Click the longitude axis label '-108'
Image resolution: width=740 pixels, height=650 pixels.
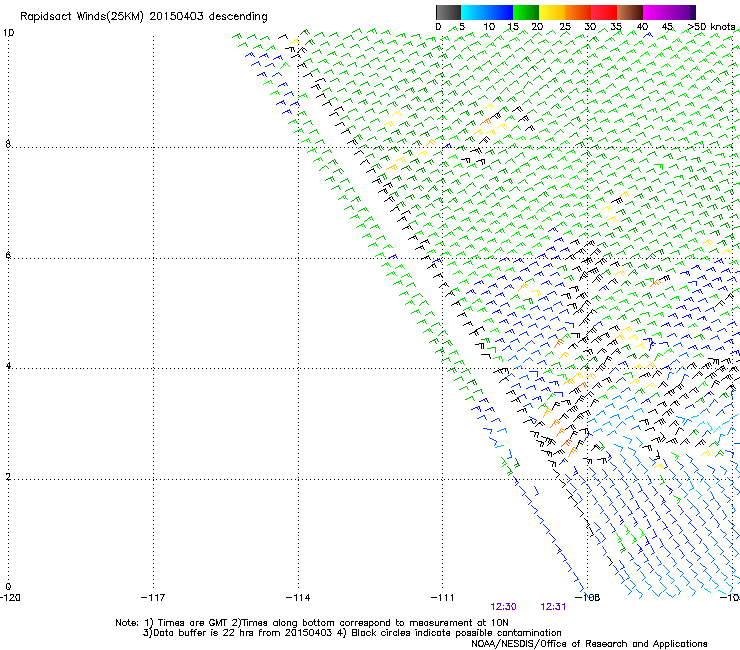pos(587,598)
